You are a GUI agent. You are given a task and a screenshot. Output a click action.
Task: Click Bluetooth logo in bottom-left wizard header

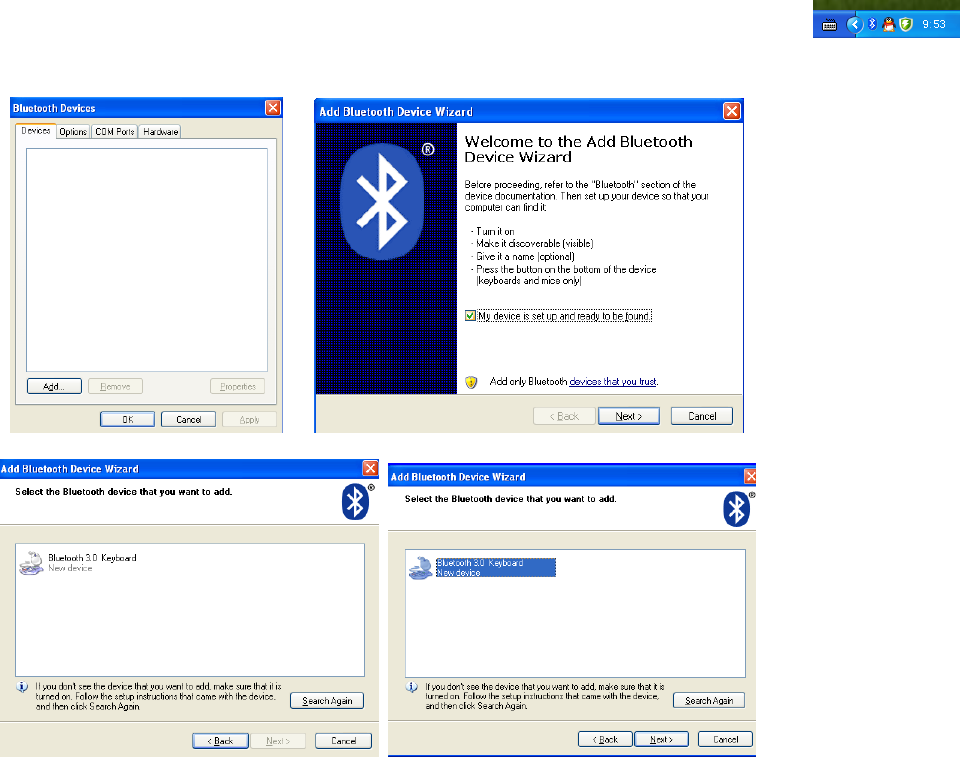pos(356,502)
